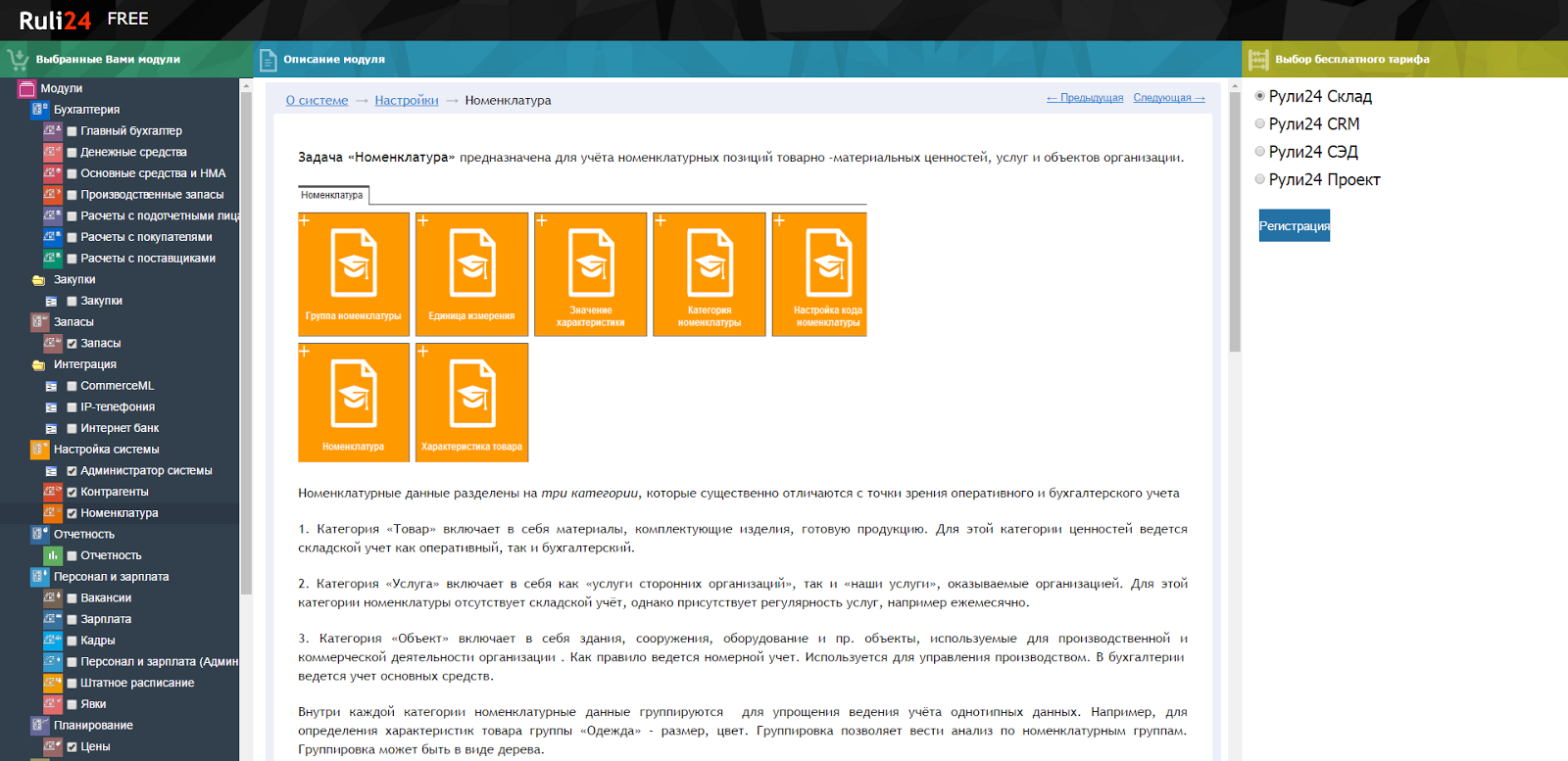This screenshot has width=1568, height=761.
Task: Open the Единица измерения tile
Action: coord(471,274)
